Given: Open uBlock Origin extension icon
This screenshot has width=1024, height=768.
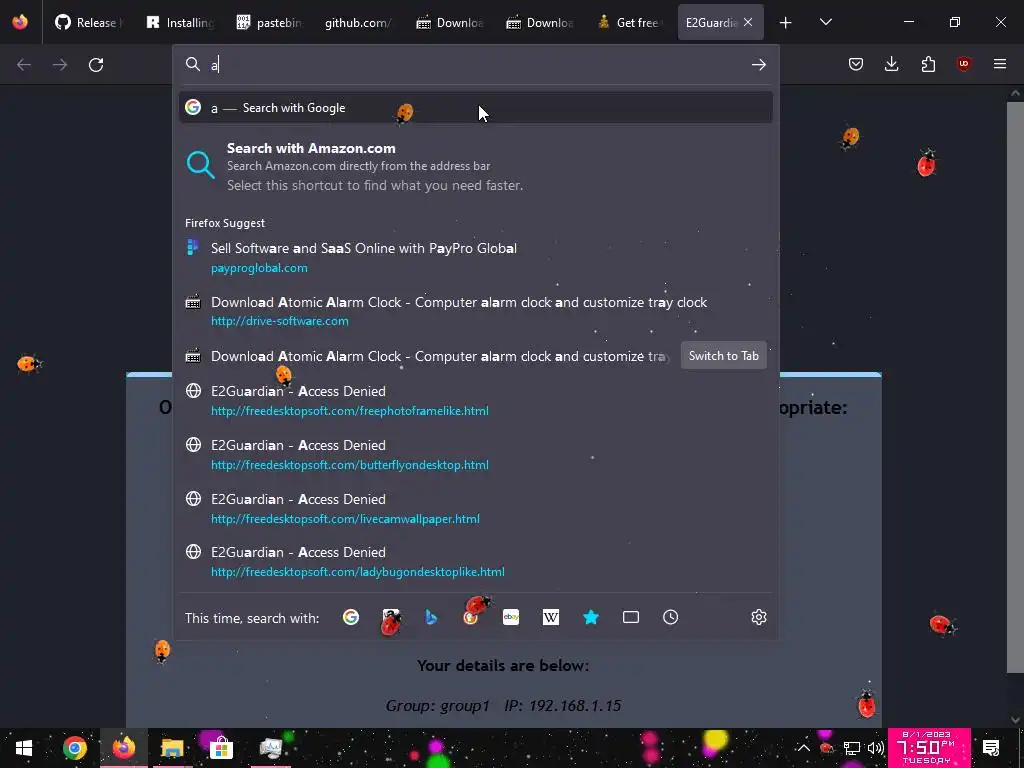Looking at the screenshot, I should pyautogui.click(x=964, y=64).
